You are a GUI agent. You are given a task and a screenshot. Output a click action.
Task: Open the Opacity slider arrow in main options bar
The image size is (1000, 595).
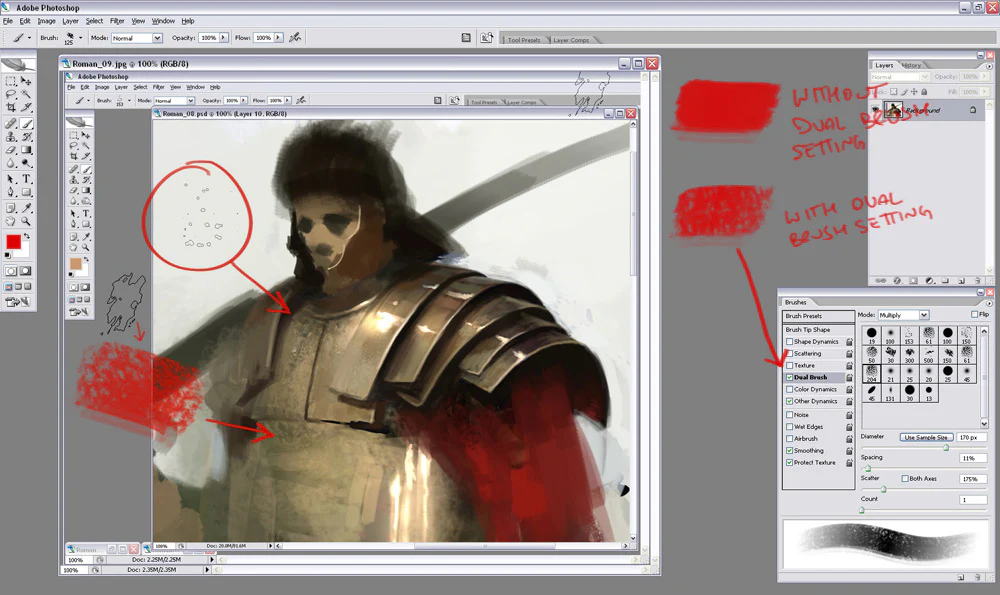pyautogui.click(x=223, y=38)
